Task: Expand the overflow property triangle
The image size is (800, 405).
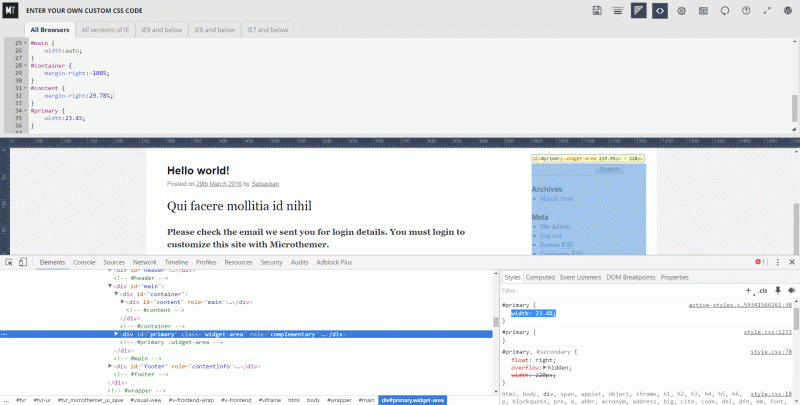Action: pyautogui.click(x=544, y=368)
